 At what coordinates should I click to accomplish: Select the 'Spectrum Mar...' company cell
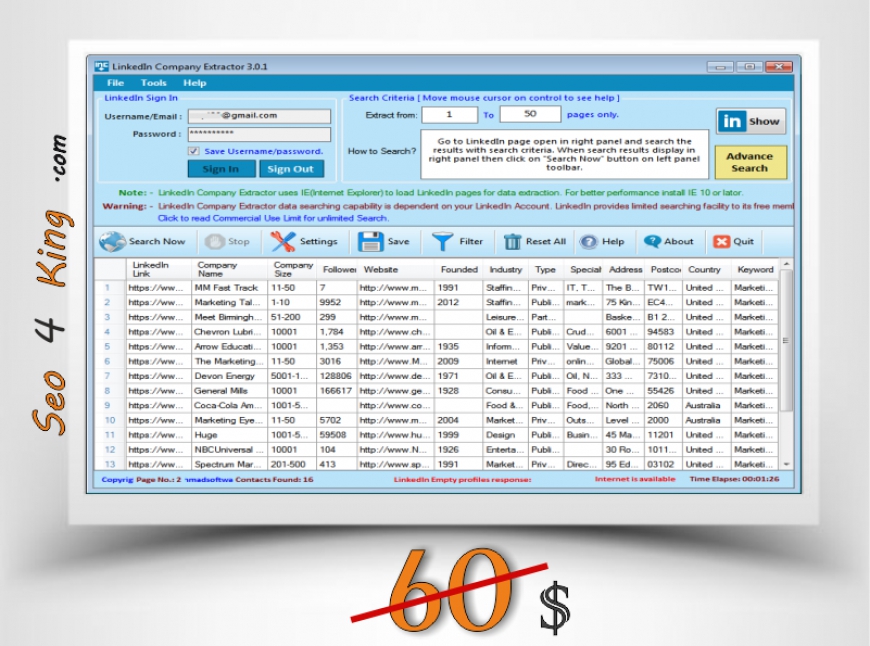click(229, 464)
